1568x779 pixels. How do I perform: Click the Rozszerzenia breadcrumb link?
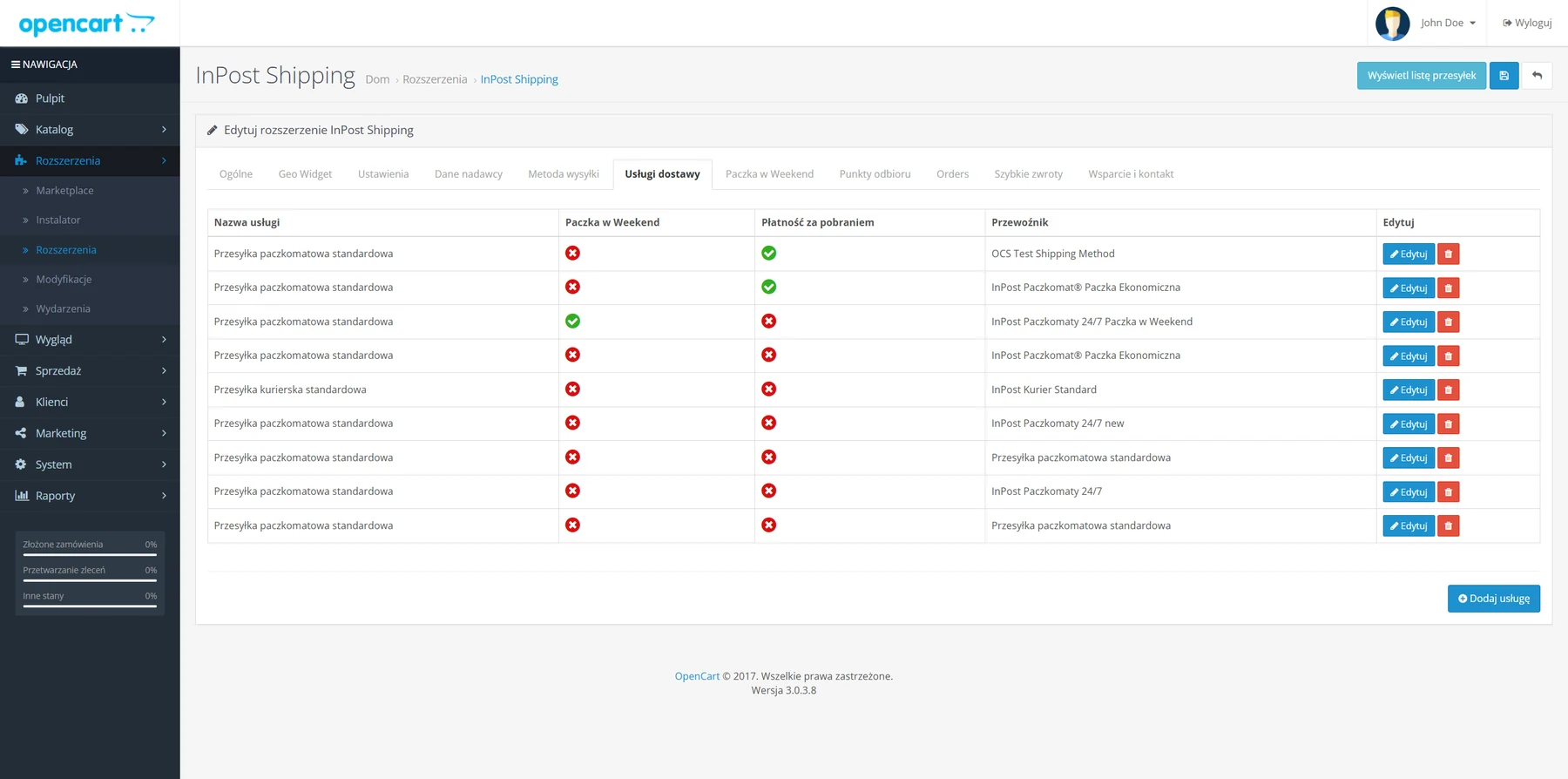435,79
